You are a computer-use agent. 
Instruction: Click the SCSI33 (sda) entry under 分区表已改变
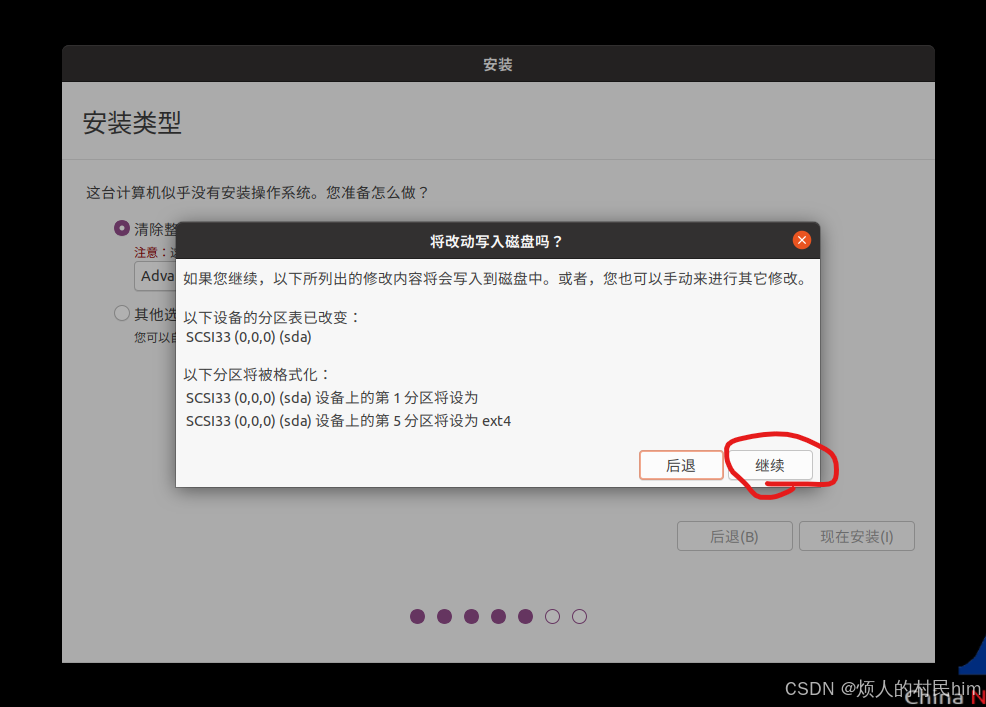point(248,337)
